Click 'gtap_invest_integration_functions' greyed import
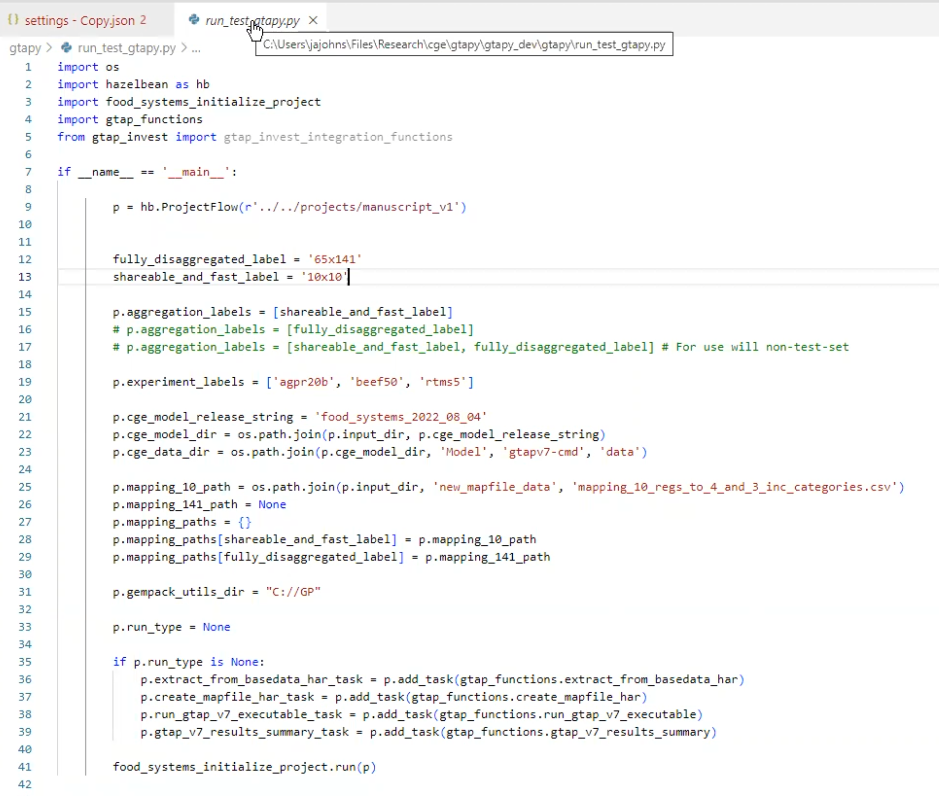Image resolution: width=939 pixels, height=796 pixels. [338, 137]
